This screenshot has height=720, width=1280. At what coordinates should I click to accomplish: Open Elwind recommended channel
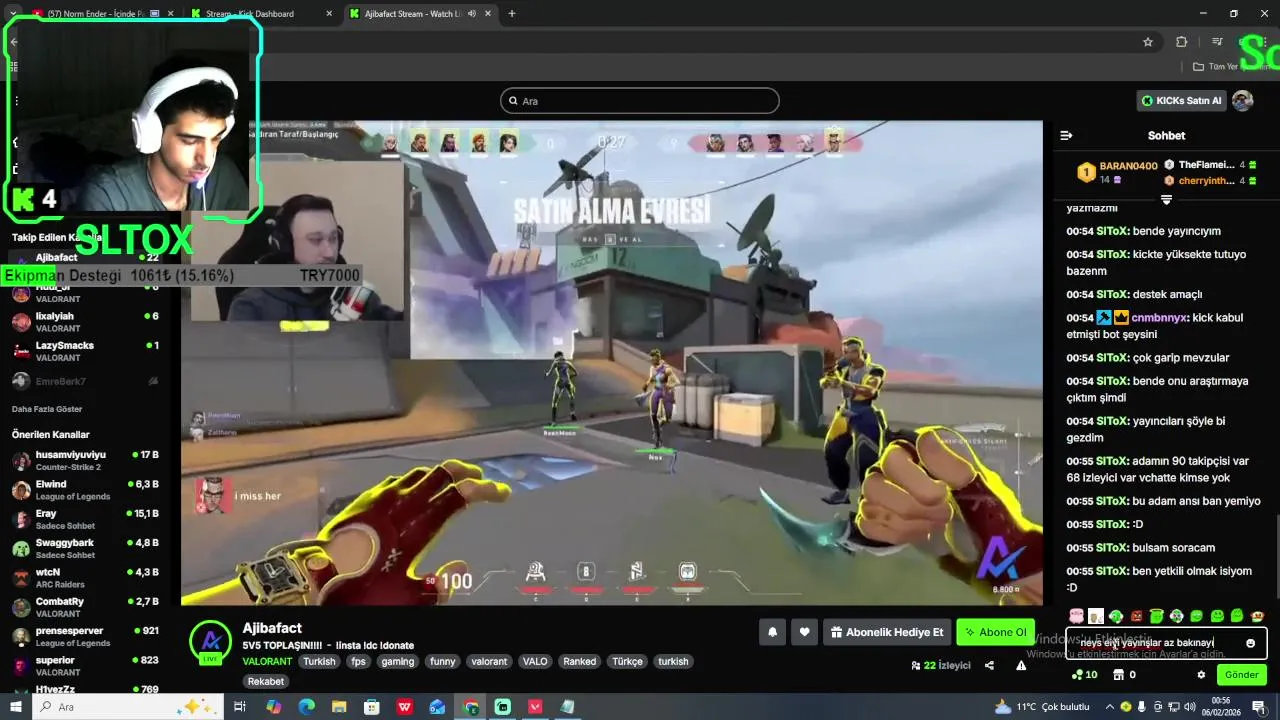point(85,490)
